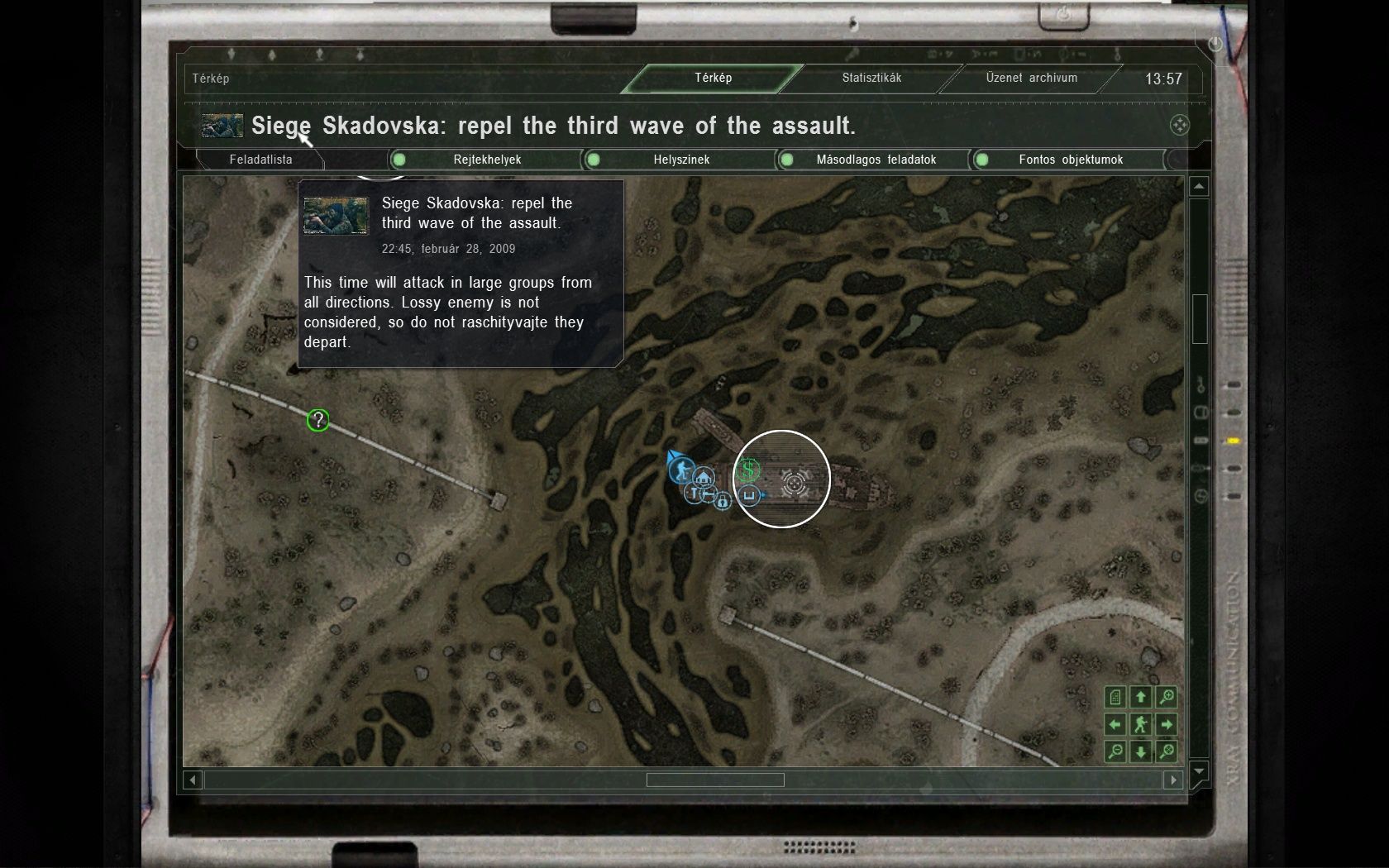
Task: Click the Siege Skadovska task title text
Action: pos(553,126)
